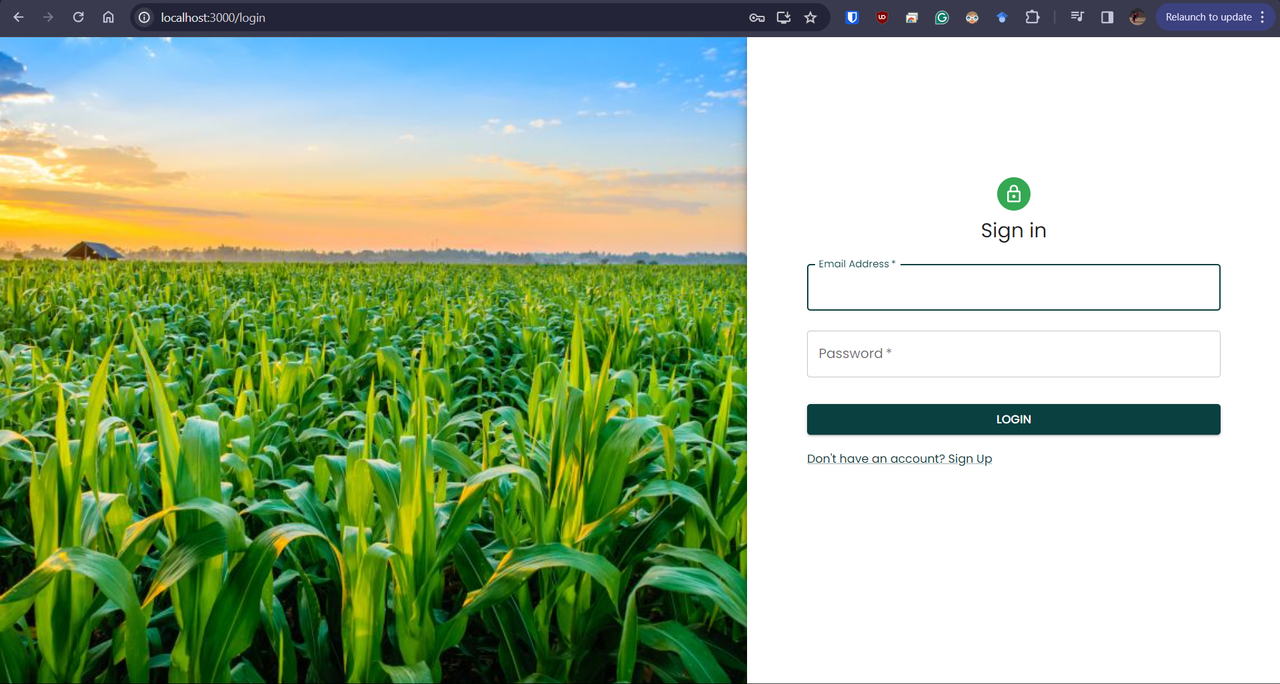Click the Sign in heading
This screenshot has width=1280, height=684.
click(x=1014, y=231)
